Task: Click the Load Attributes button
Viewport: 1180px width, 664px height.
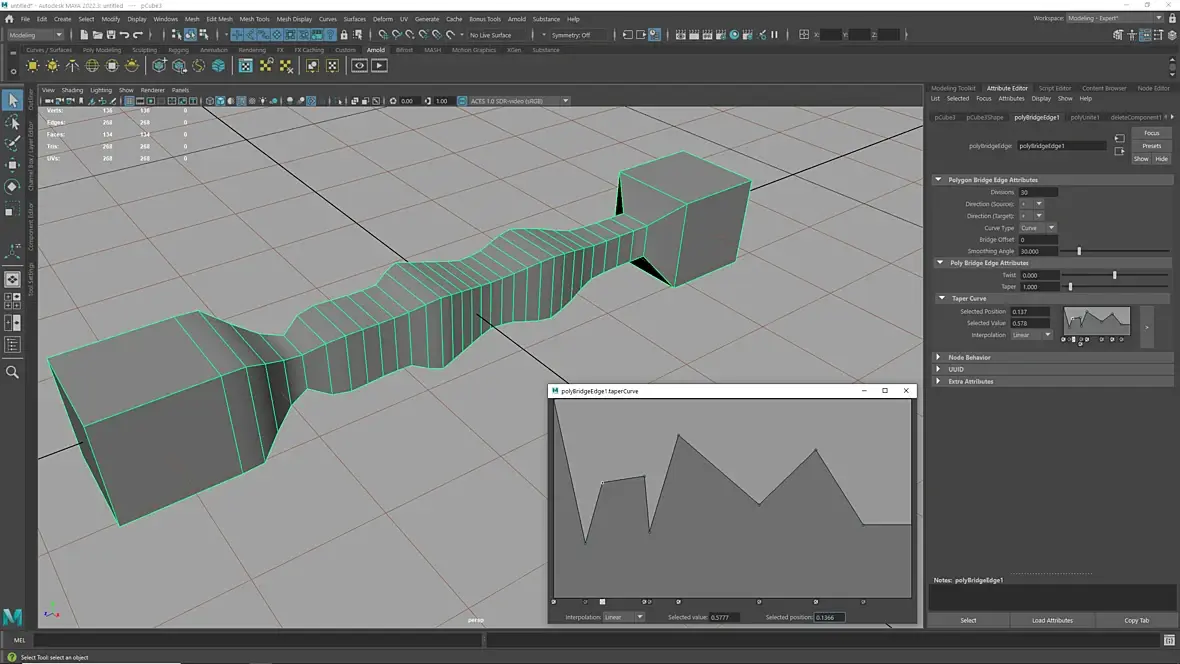Action: (x=1052, y=620)
